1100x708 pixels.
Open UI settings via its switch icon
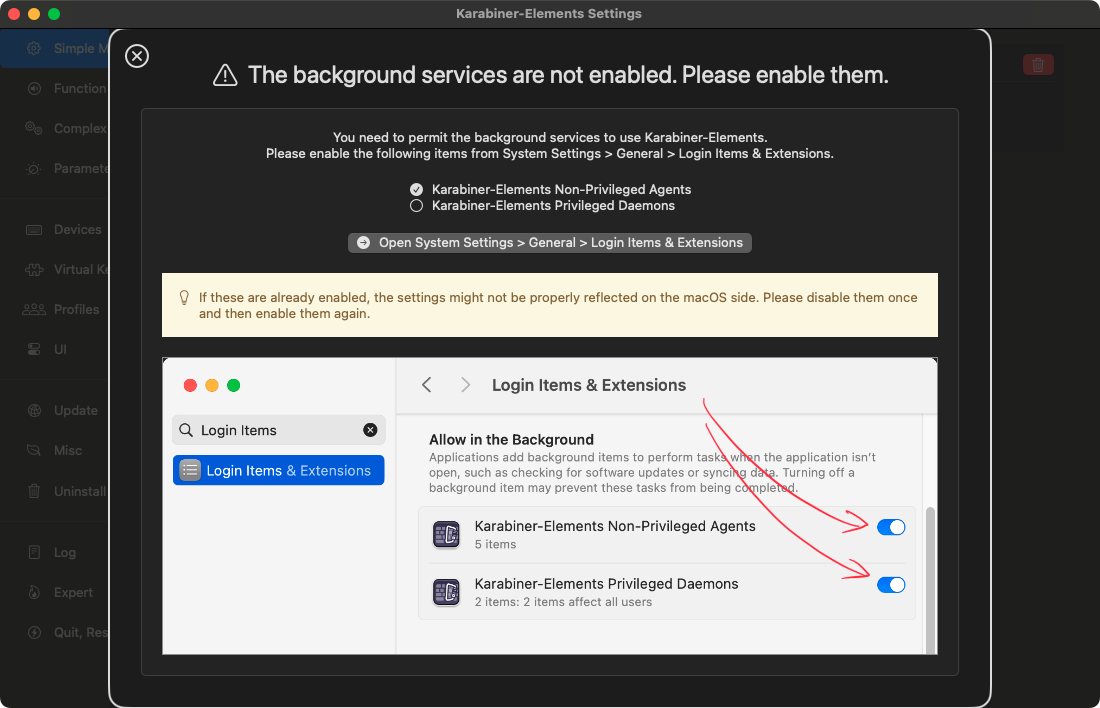click(x=34, y=349)
